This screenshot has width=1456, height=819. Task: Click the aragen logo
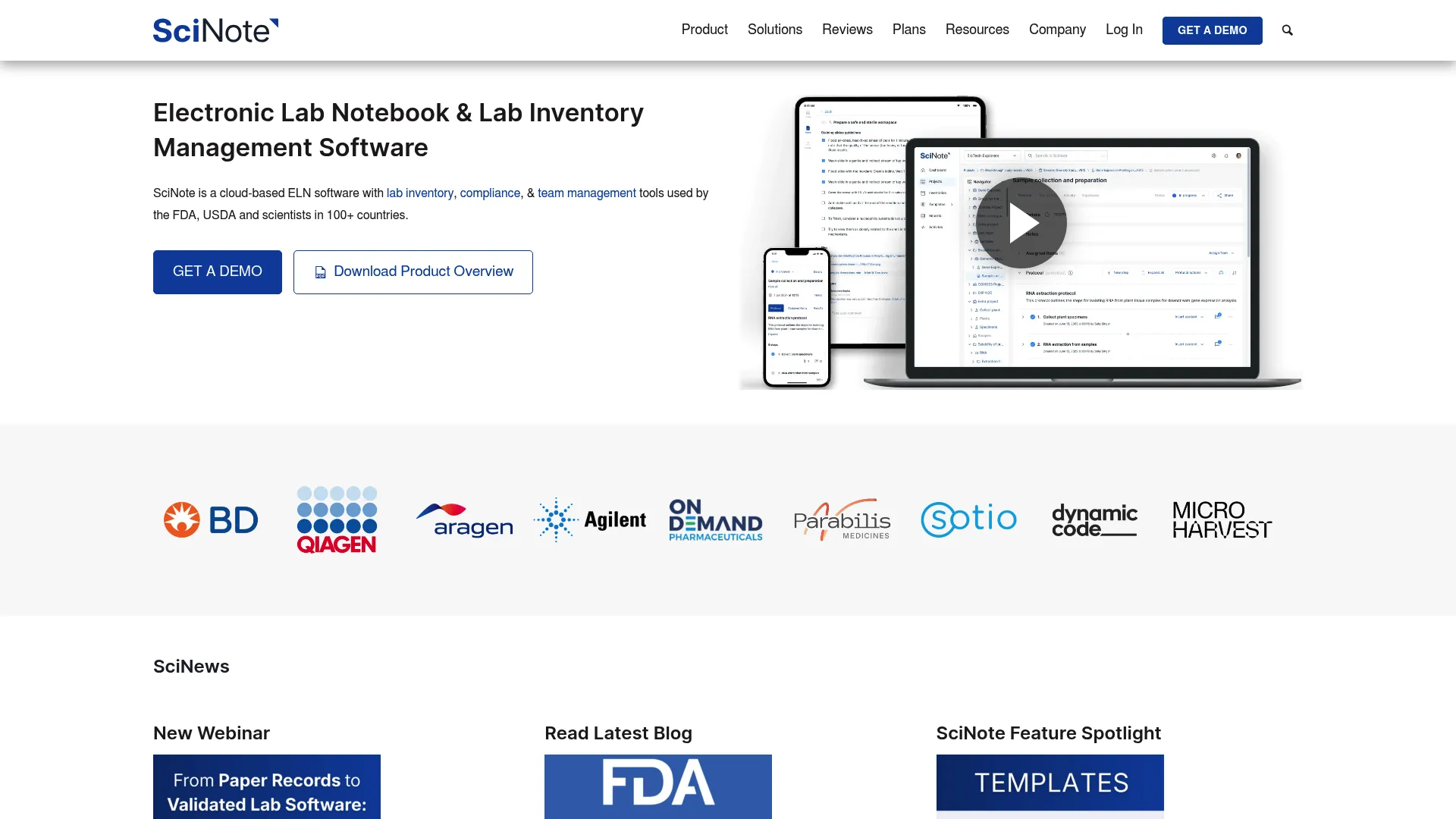465,520
